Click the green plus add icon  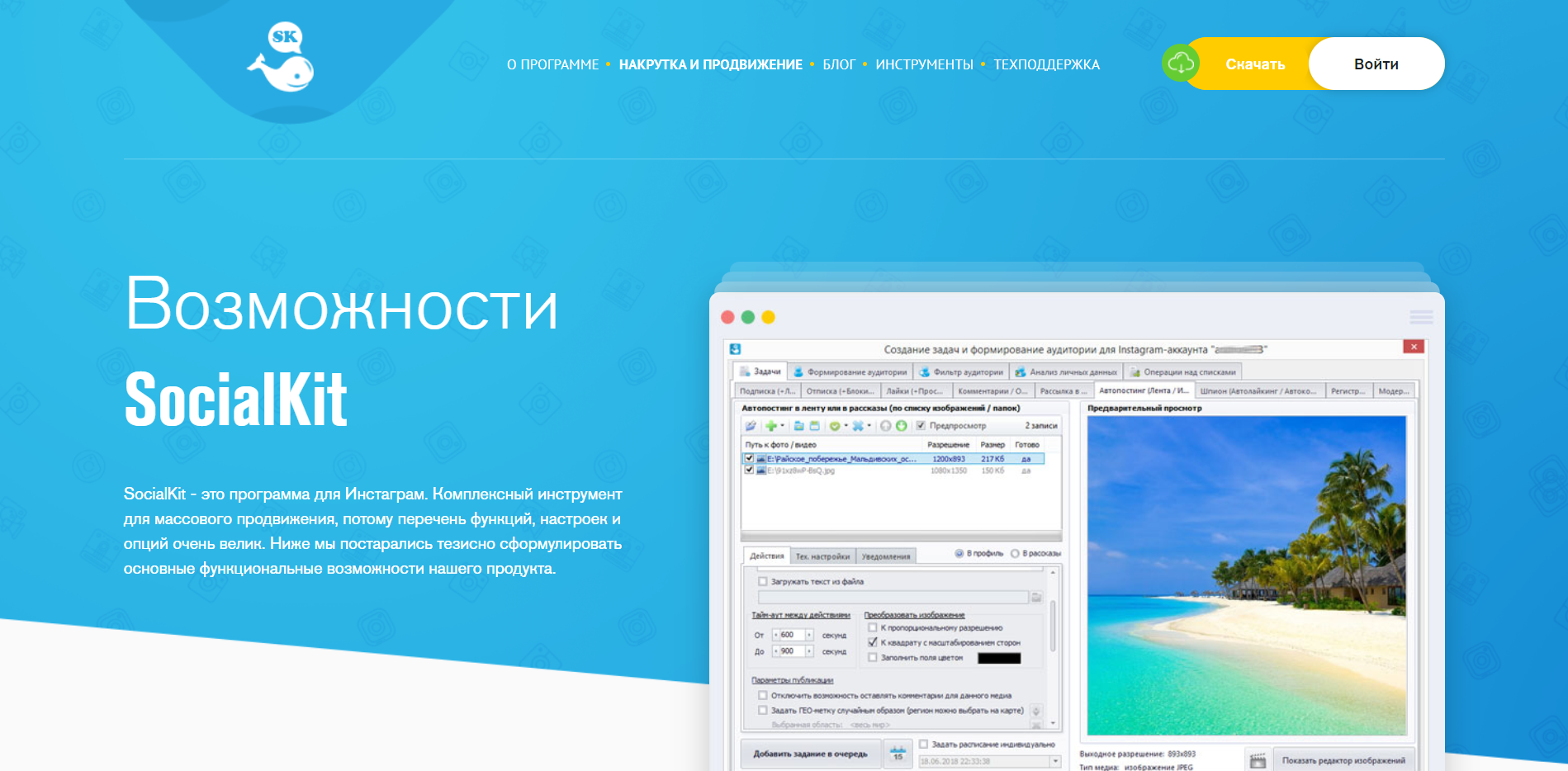(x=771, y=426)
